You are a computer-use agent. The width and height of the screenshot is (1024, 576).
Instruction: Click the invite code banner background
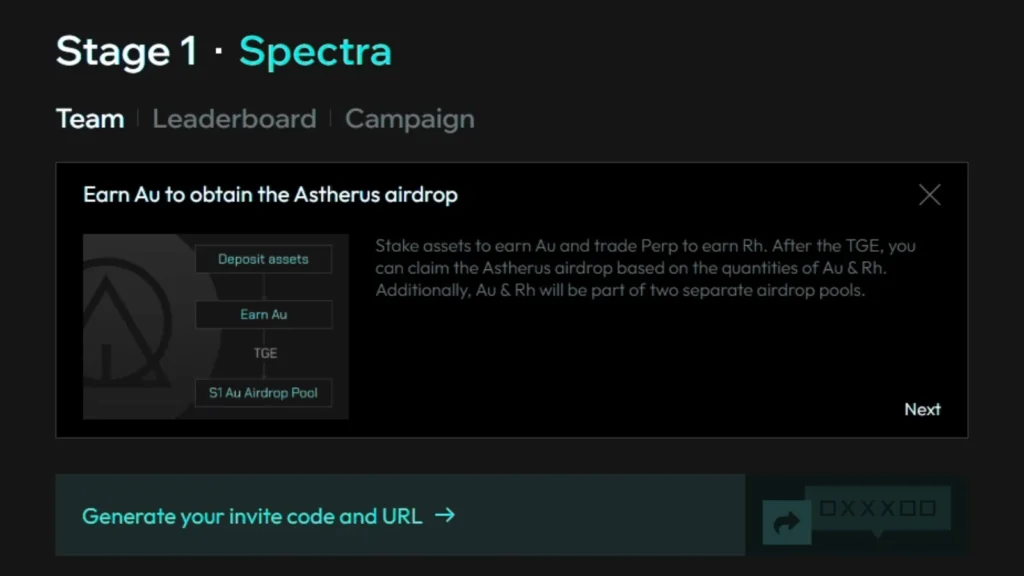(400, 515)
